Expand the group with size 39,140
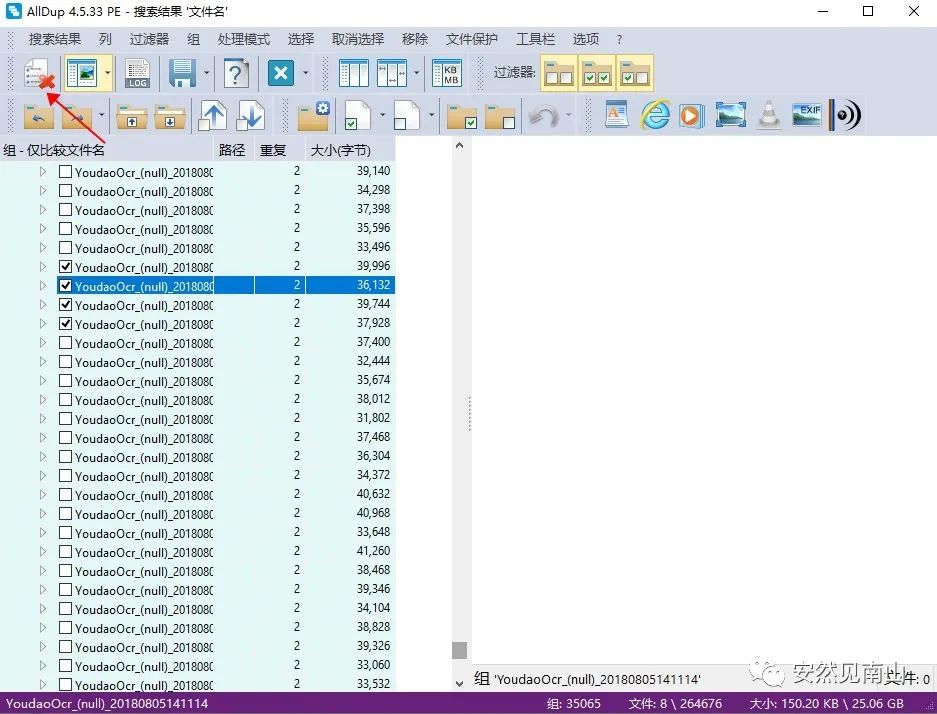937x714 pixels. [43, 171]
